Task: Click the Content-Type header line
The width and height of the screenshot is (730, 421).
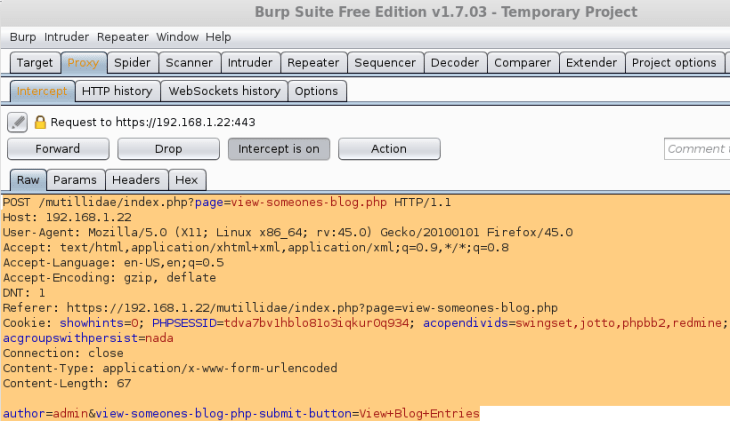Action: [170, 368]
